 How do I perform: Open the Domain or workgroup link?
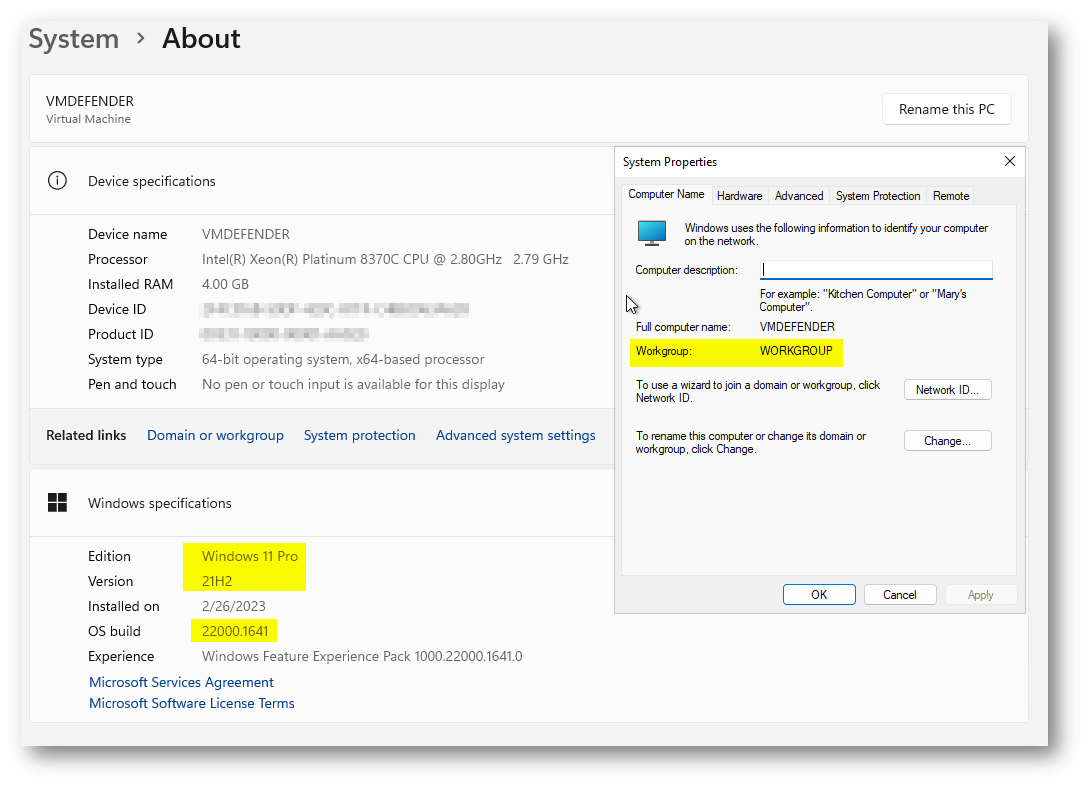[x=215, y=435]
